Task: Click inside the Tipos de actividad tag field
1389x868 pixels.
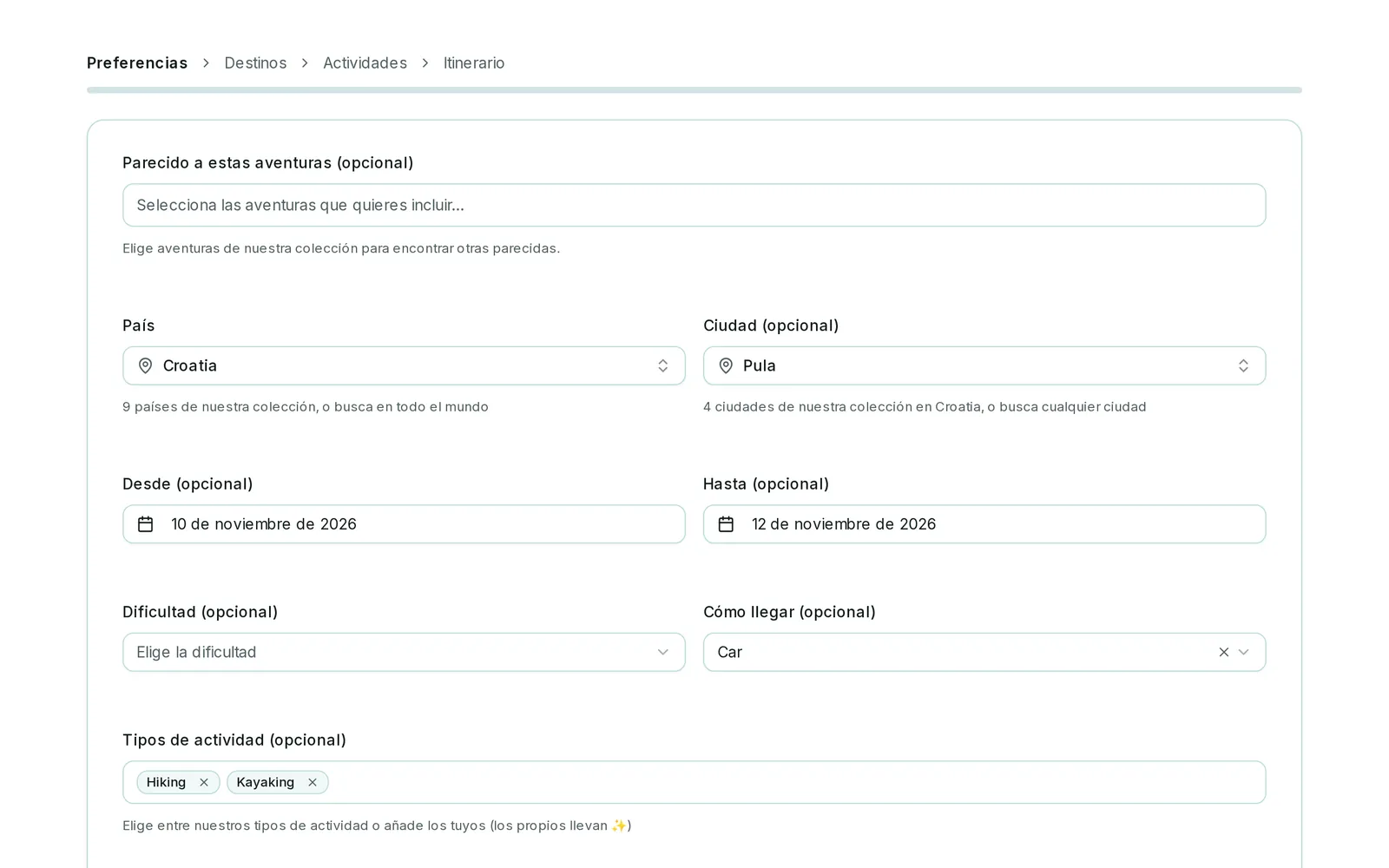Action: [694, 782]
